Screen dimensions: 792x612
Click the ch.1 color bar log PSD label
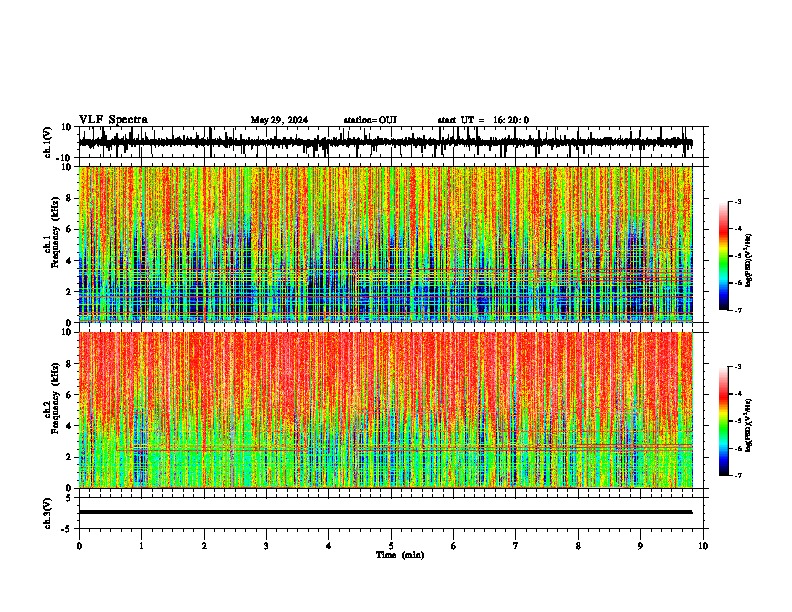click(748, 261)
